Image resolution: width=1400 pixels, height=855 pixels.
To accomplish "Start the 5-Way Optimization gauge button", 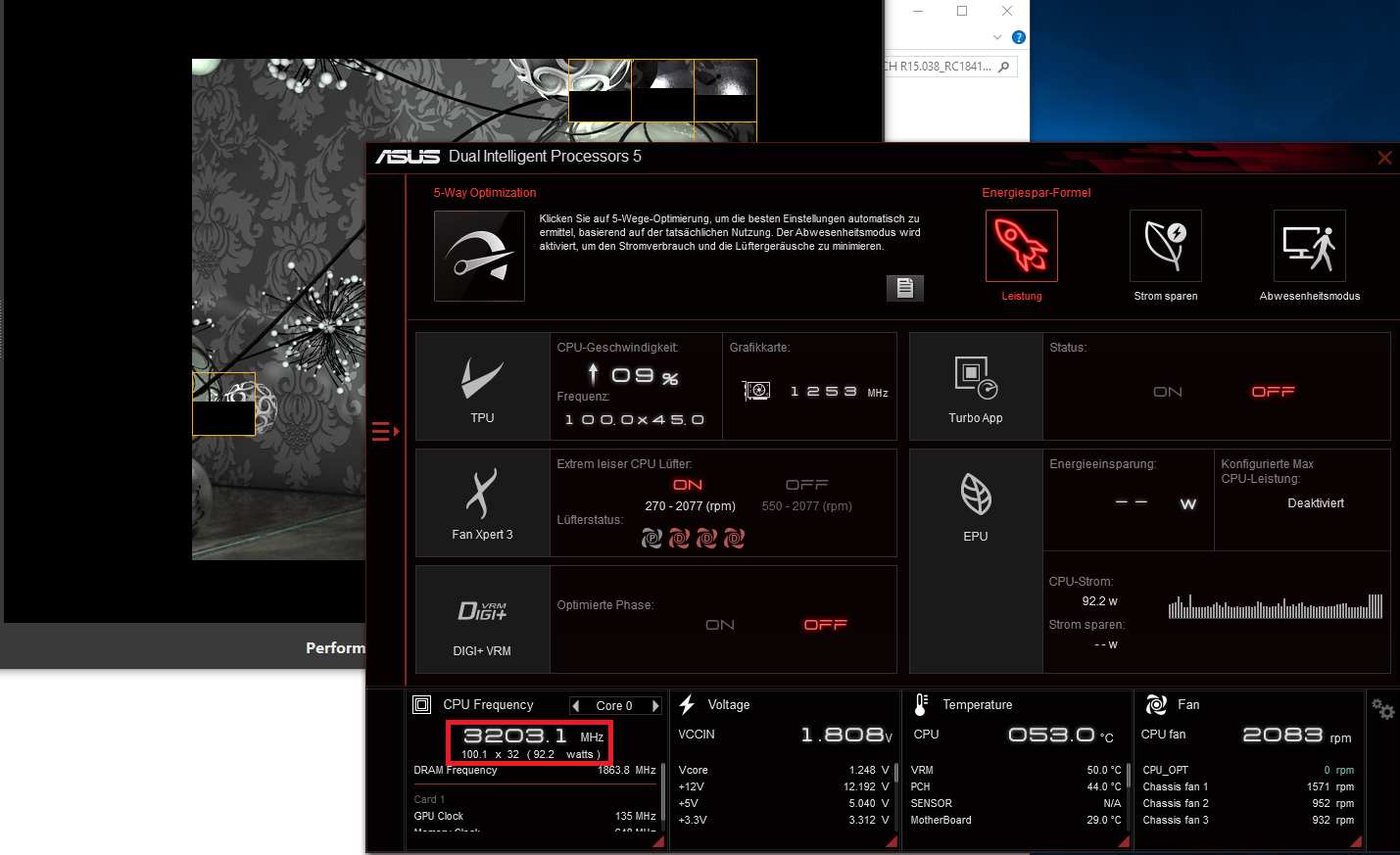I will pyautogui.click(x=479, y=256).
